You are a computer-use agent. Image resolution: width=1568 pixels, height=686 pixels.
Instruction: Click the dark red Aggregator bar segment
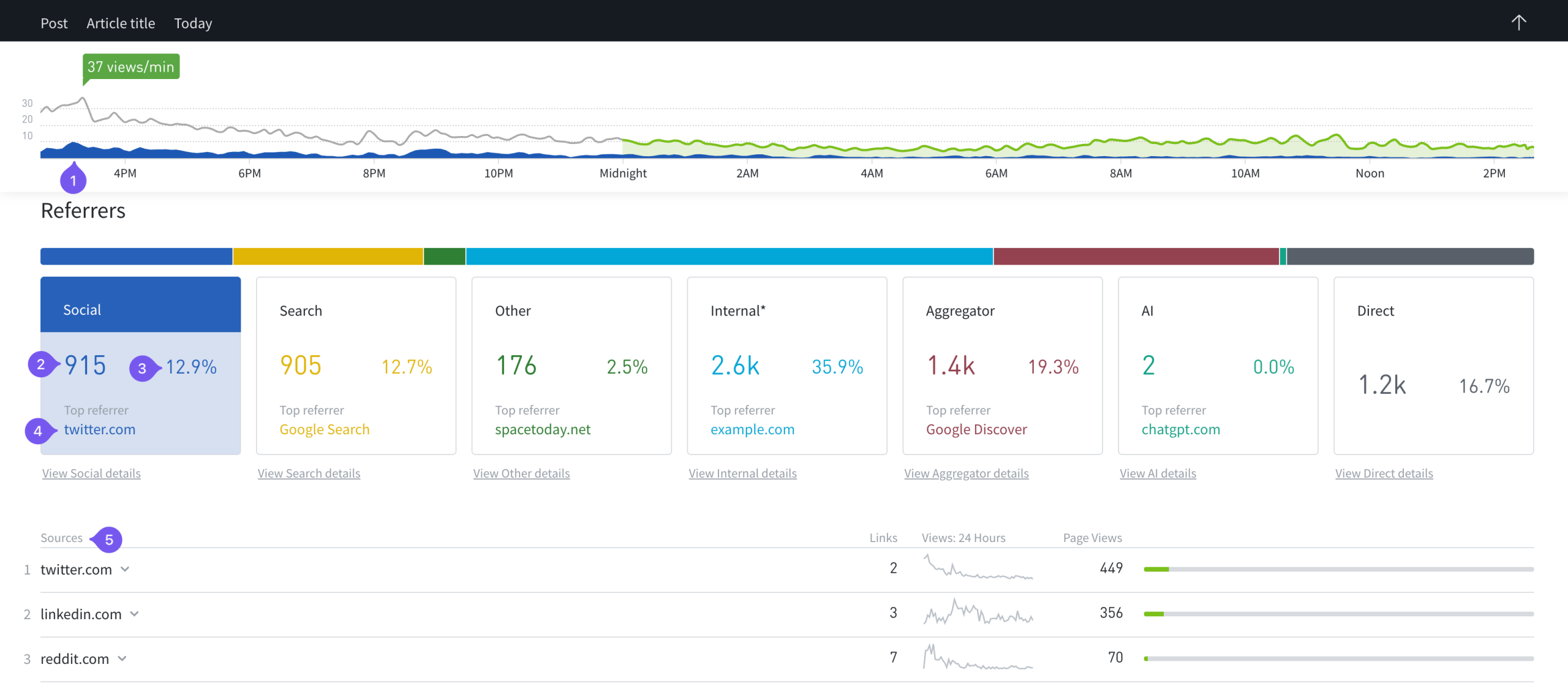(1136, 257)
